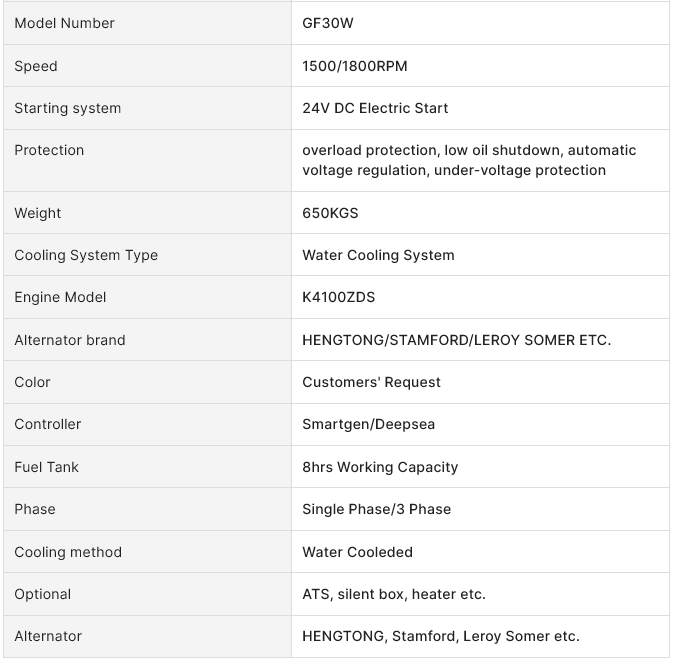Click the "Fuel Tank" label cell
This screenshot has height=662, width=674.
(46, 467)
